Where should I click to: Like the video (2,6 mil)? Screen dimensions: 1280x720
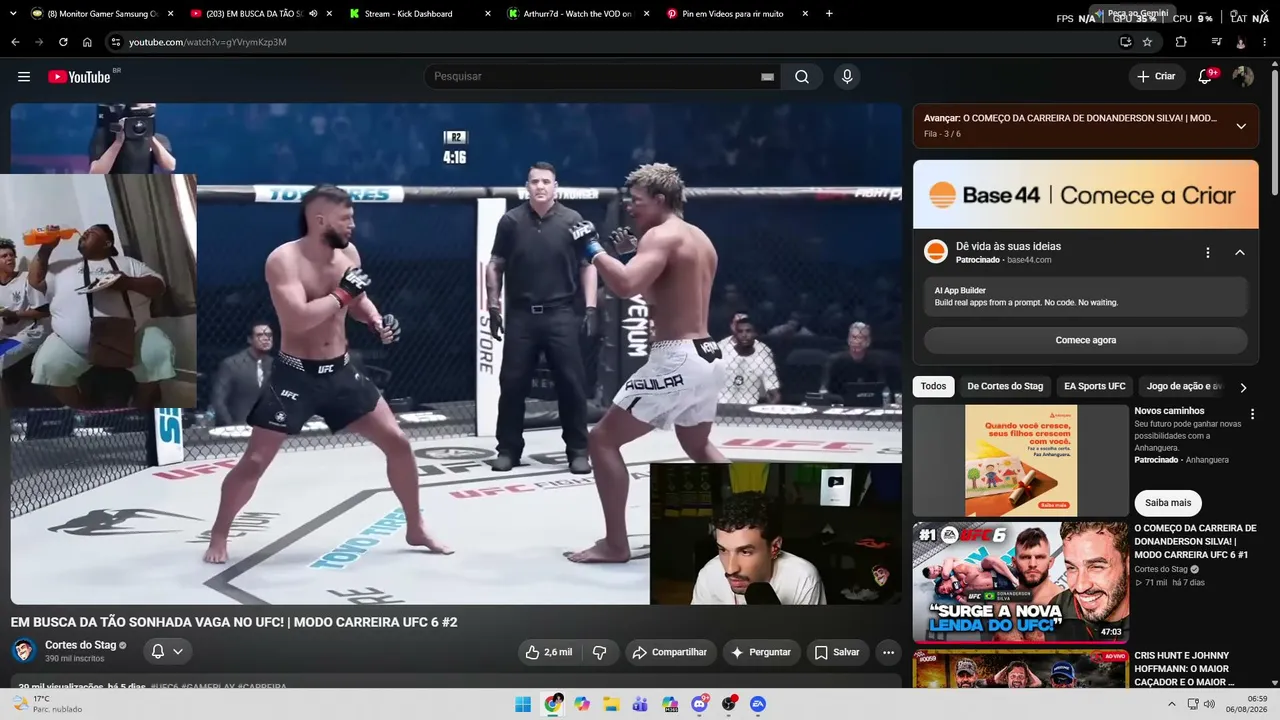(x=550, y=652)
